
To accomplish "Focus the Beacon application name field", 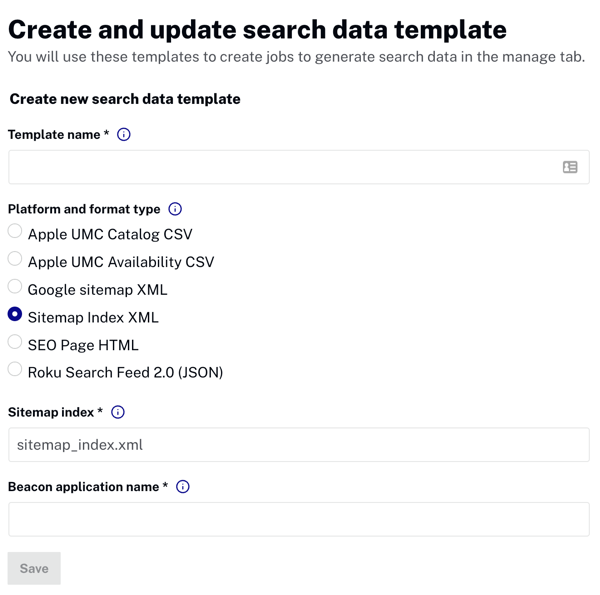I will point(298,520).
